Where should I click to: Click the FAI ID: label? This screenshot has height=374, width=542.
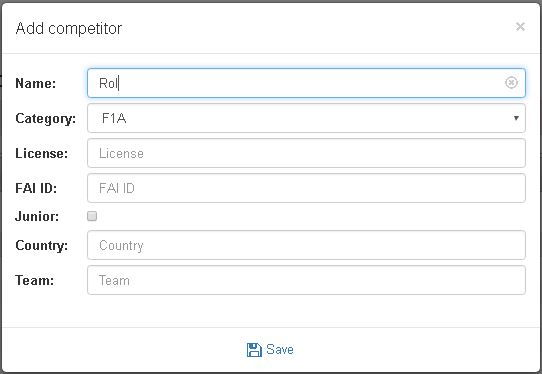pyautogui.click(x=36, y=188)
